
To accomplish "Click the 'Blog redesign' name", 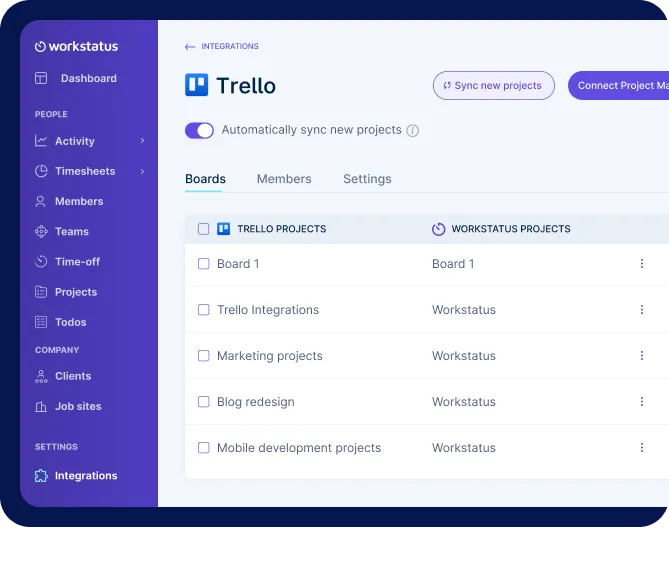I will pos(256,402).
